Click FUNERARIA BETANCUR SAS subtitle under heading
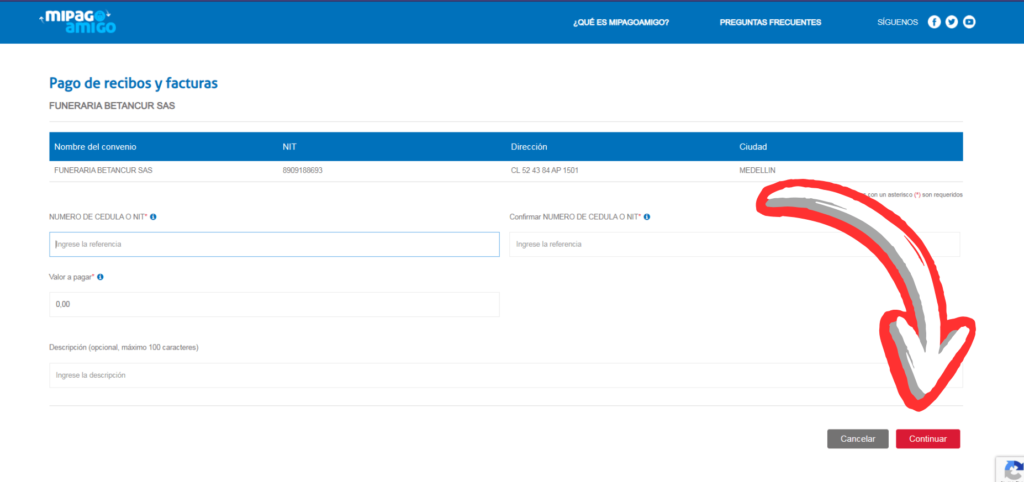Viewport: 1024px width, 482px height. 112,105
